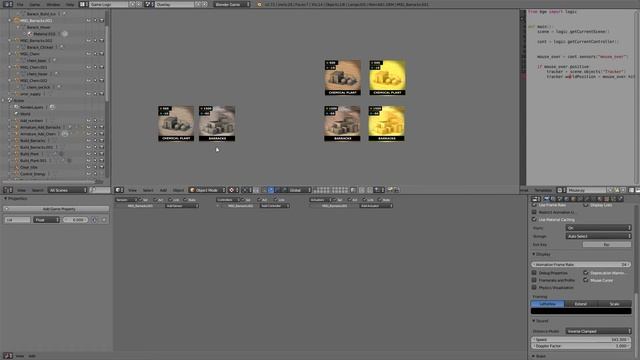640x360 pixels.
Task: Open the Game Logic screen layout dropdown
Action: click(109, 4)
